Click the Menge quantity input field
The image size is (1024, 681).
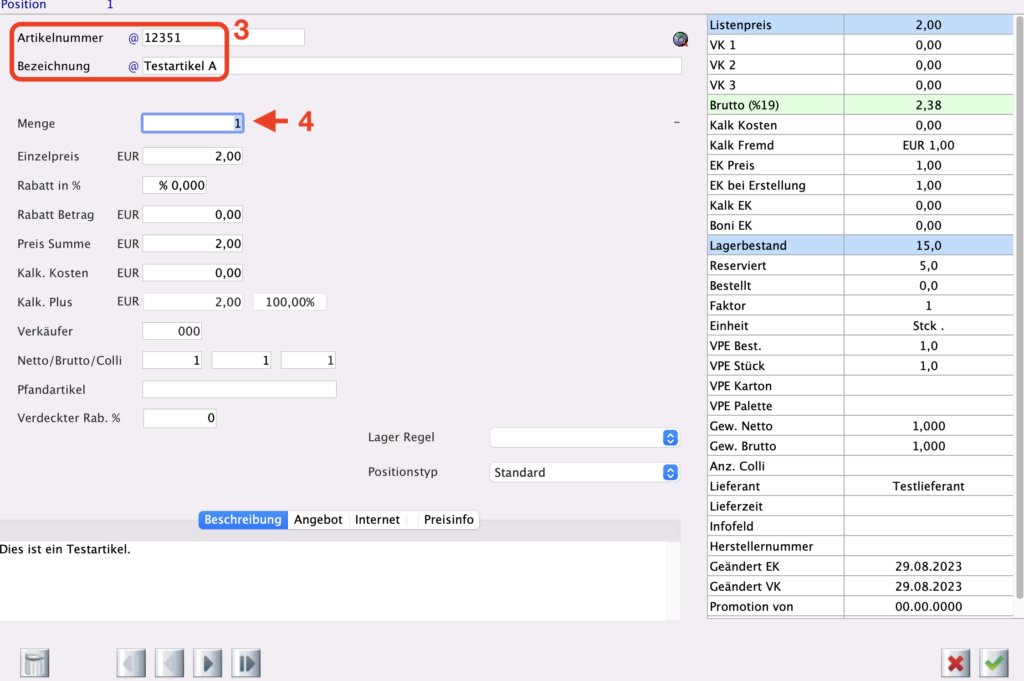pos(192,123)
